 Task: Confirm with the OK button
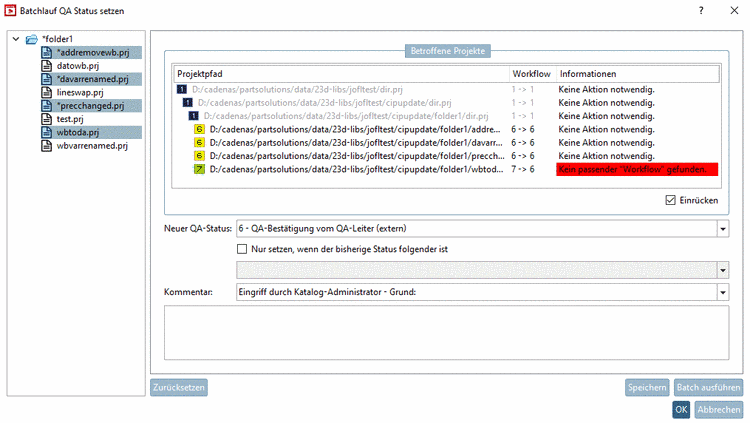681,410
